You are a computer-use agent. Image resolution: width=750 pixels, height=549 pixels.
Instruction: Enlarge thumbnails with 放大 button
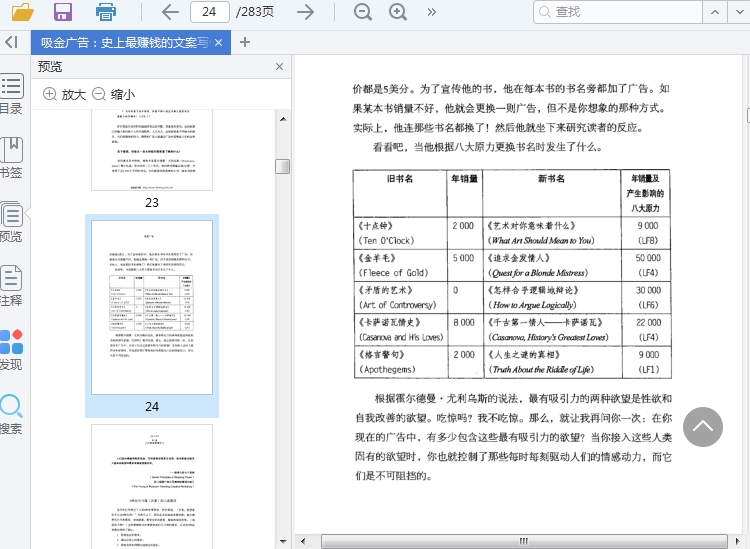click(64, 94)
